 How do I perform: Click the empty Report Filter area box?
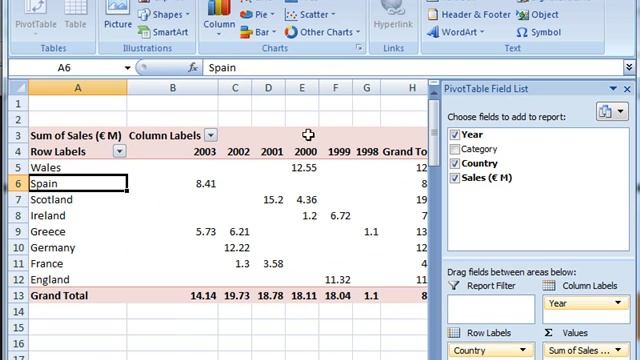point(491,309)
